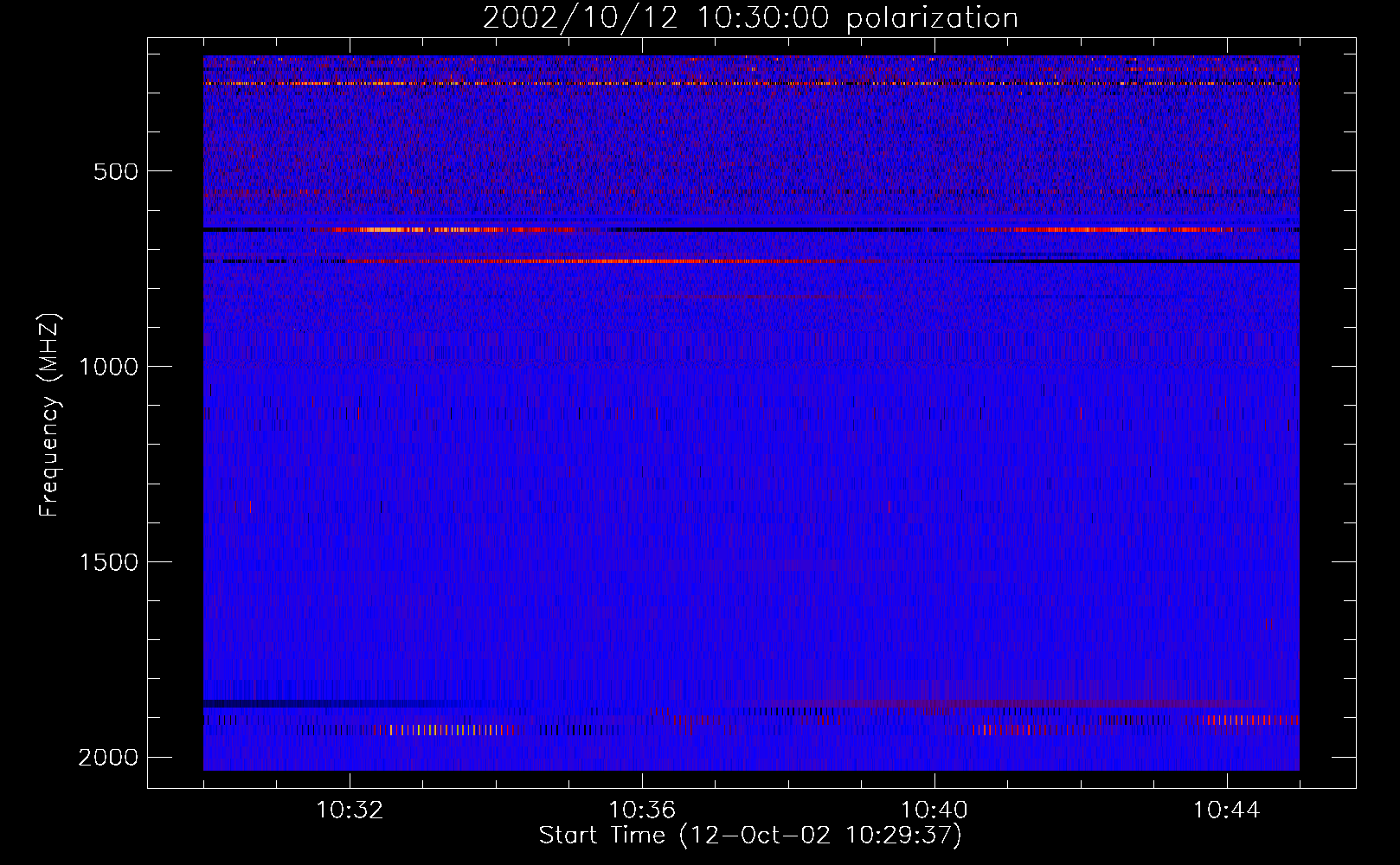Click the plot title '2002/10/12 10:30:00 polarization'
Screen dimensions: 1400x865
pos(750,18)
